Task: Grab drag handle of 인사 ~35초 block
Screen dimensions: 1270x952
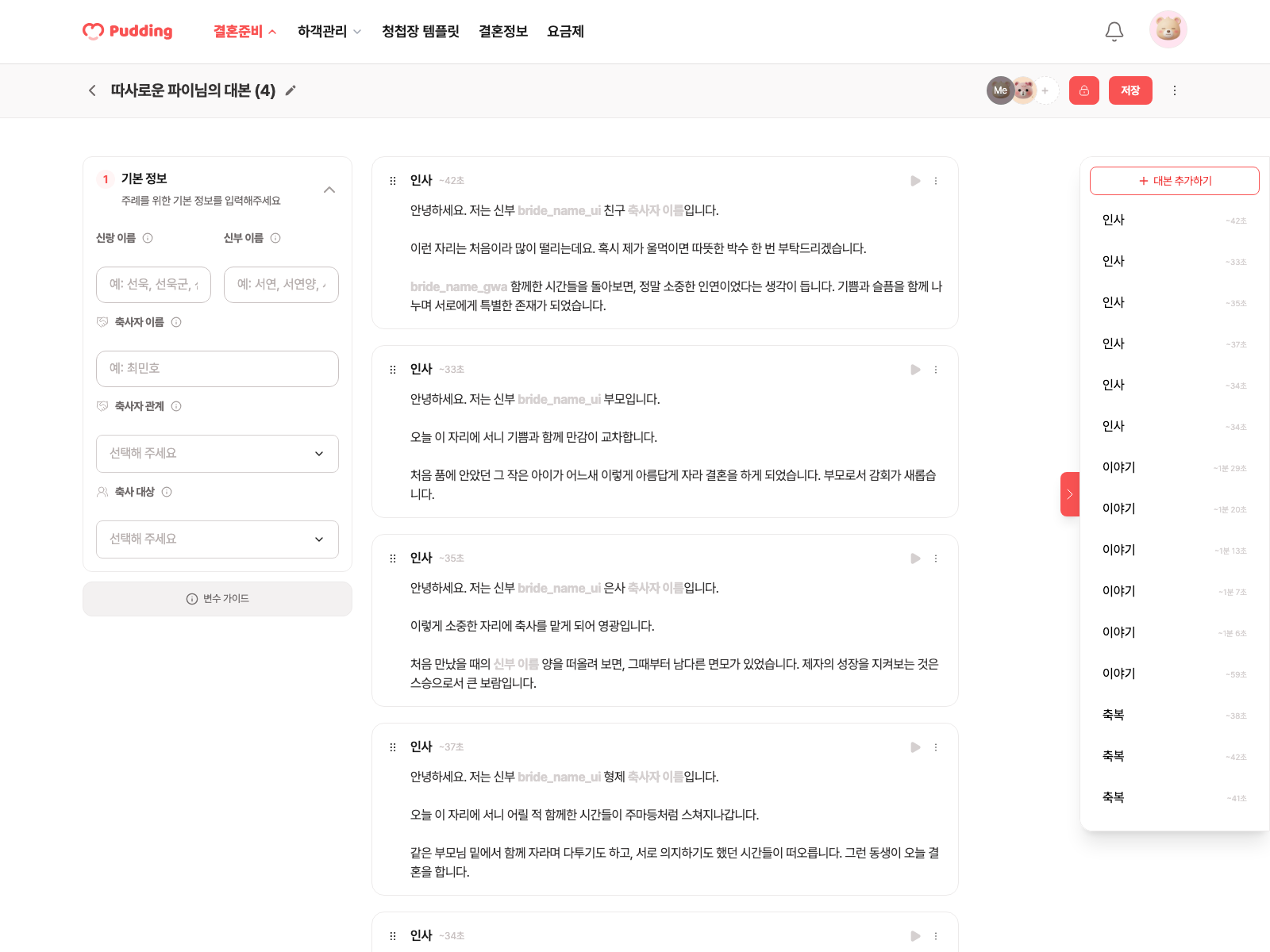Action: tap(393, 559)
